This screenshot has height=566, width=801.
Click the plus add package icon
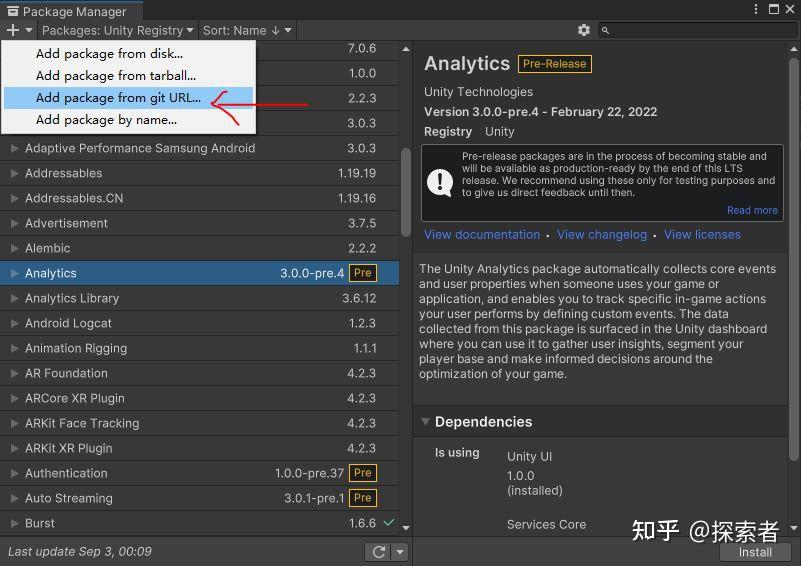(13, 31)
